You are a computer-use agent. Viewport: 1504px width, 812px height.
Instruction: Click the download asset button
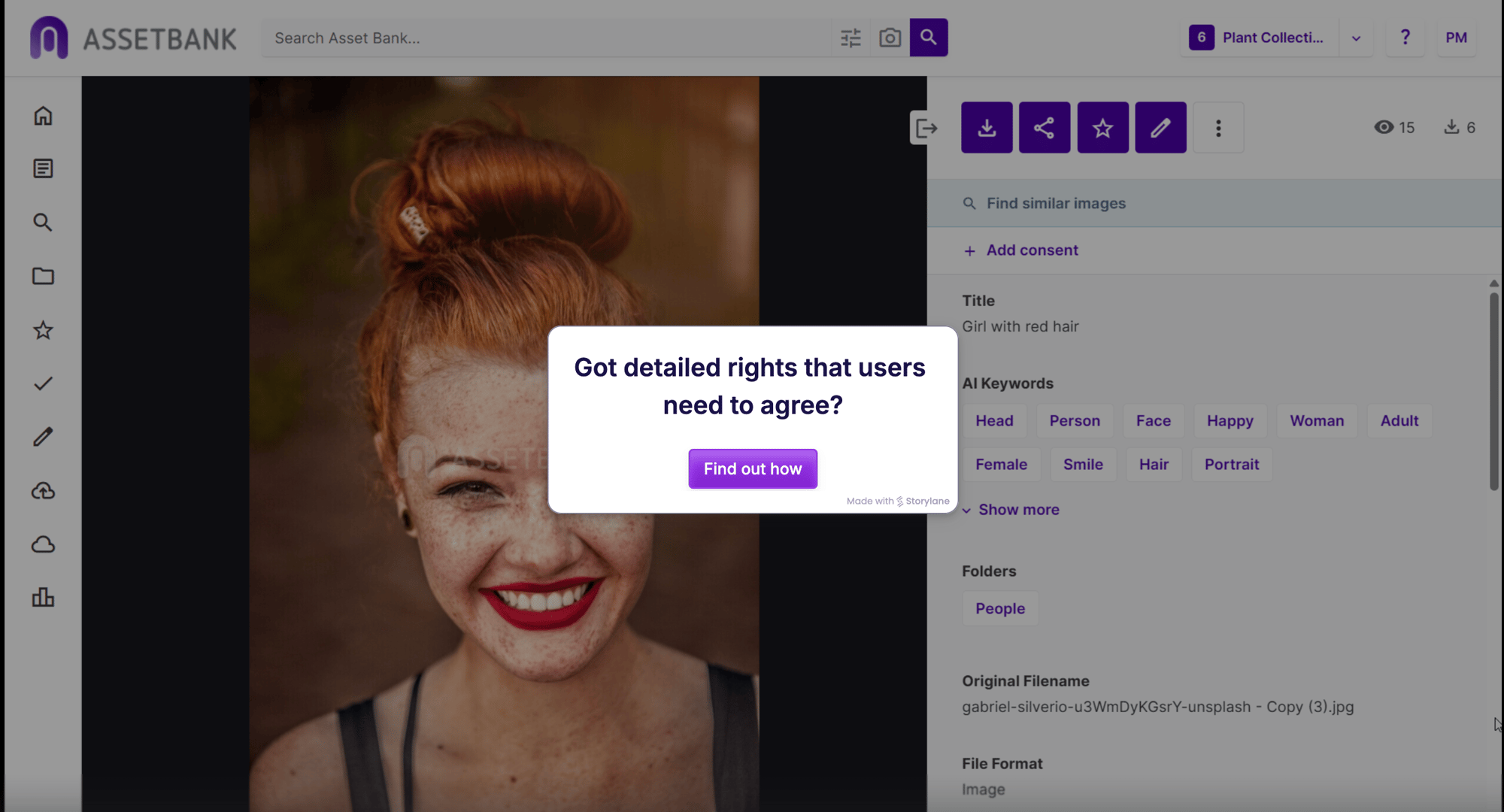987,128
